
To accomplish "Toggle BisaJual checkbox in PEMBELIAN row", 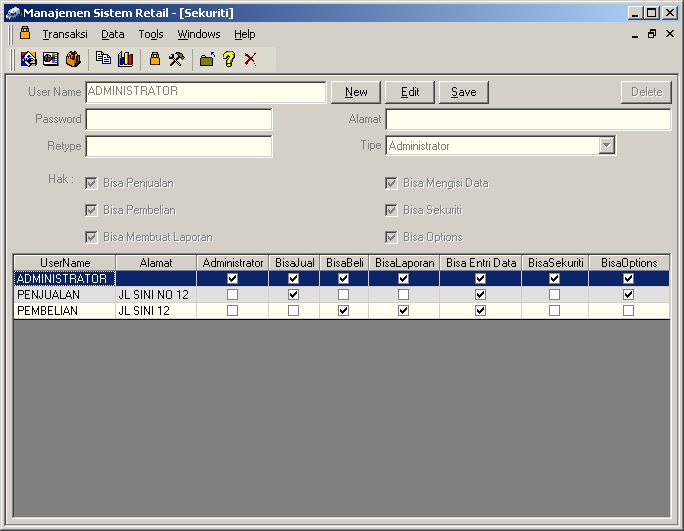I will (293, 311).
